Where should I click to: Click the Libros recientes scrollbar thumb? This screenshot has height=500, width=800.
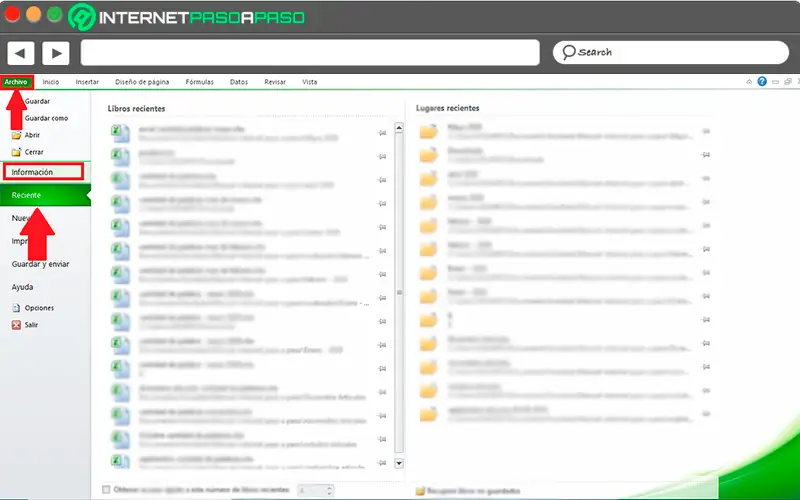click(x=399, y=293)
